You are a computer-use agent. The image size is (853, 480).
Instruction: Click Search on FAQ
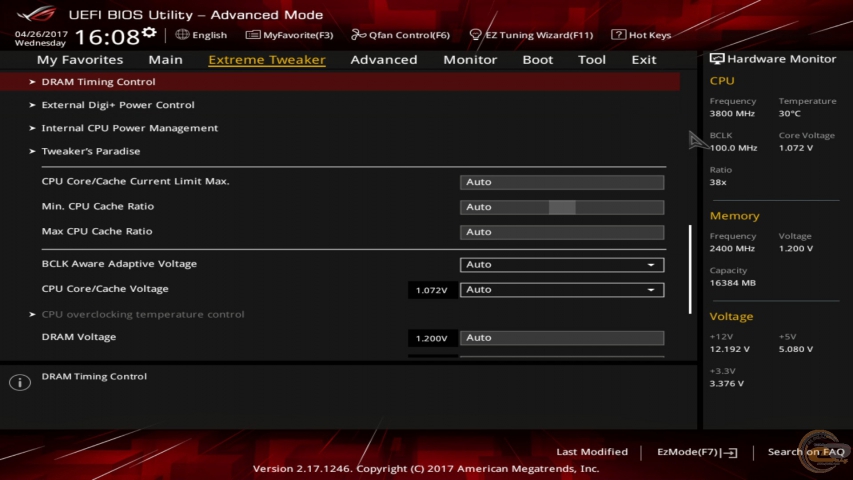tap(806, 452)
